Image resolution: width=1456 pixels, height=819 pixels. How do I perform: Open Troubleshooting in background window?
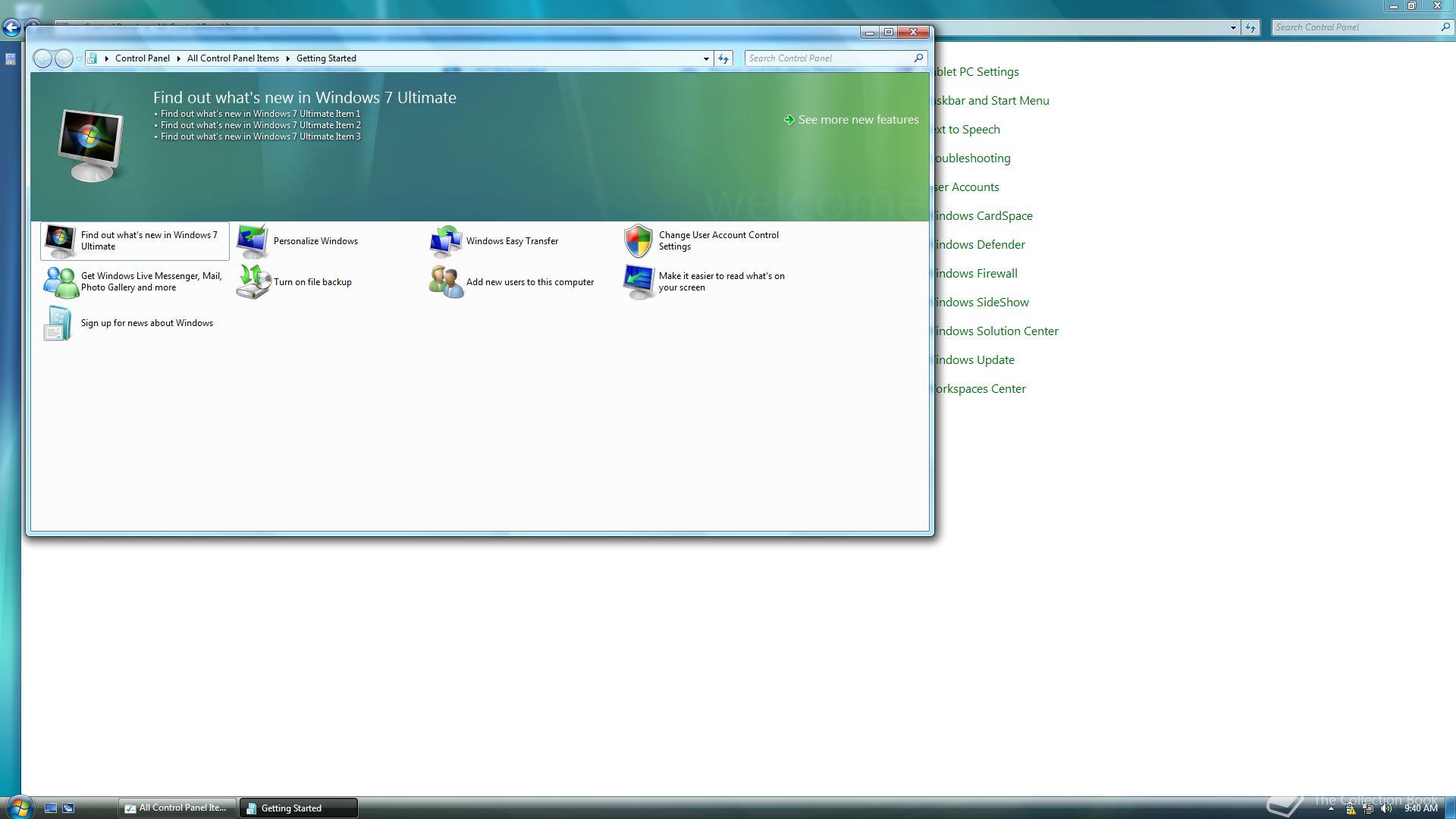tap(972, 158)
